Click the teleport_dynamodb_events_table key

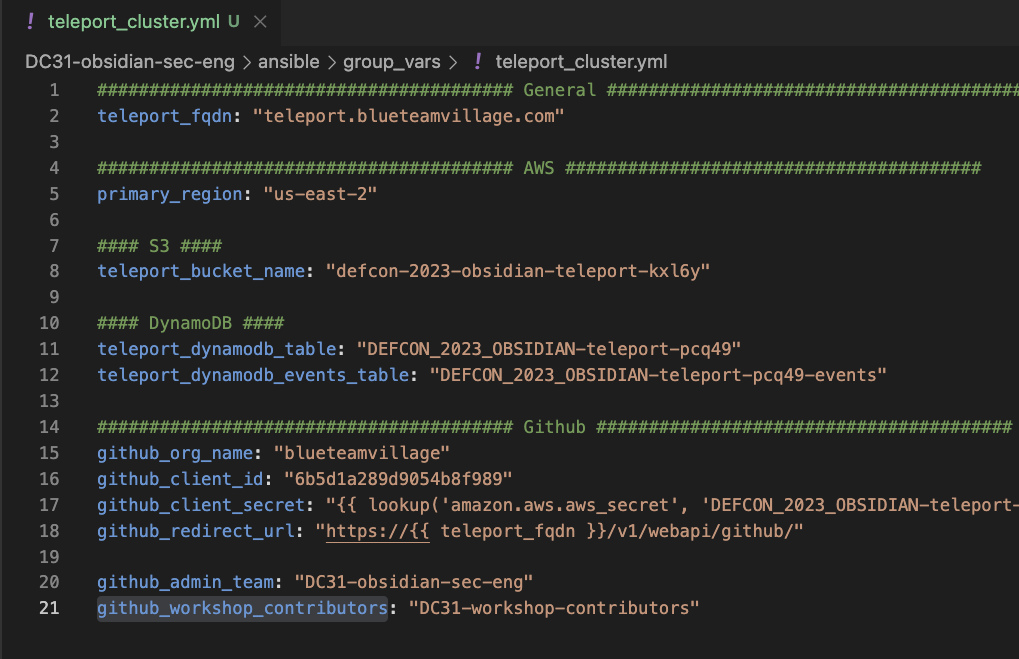pyautogui.click(x=253, y=375)
